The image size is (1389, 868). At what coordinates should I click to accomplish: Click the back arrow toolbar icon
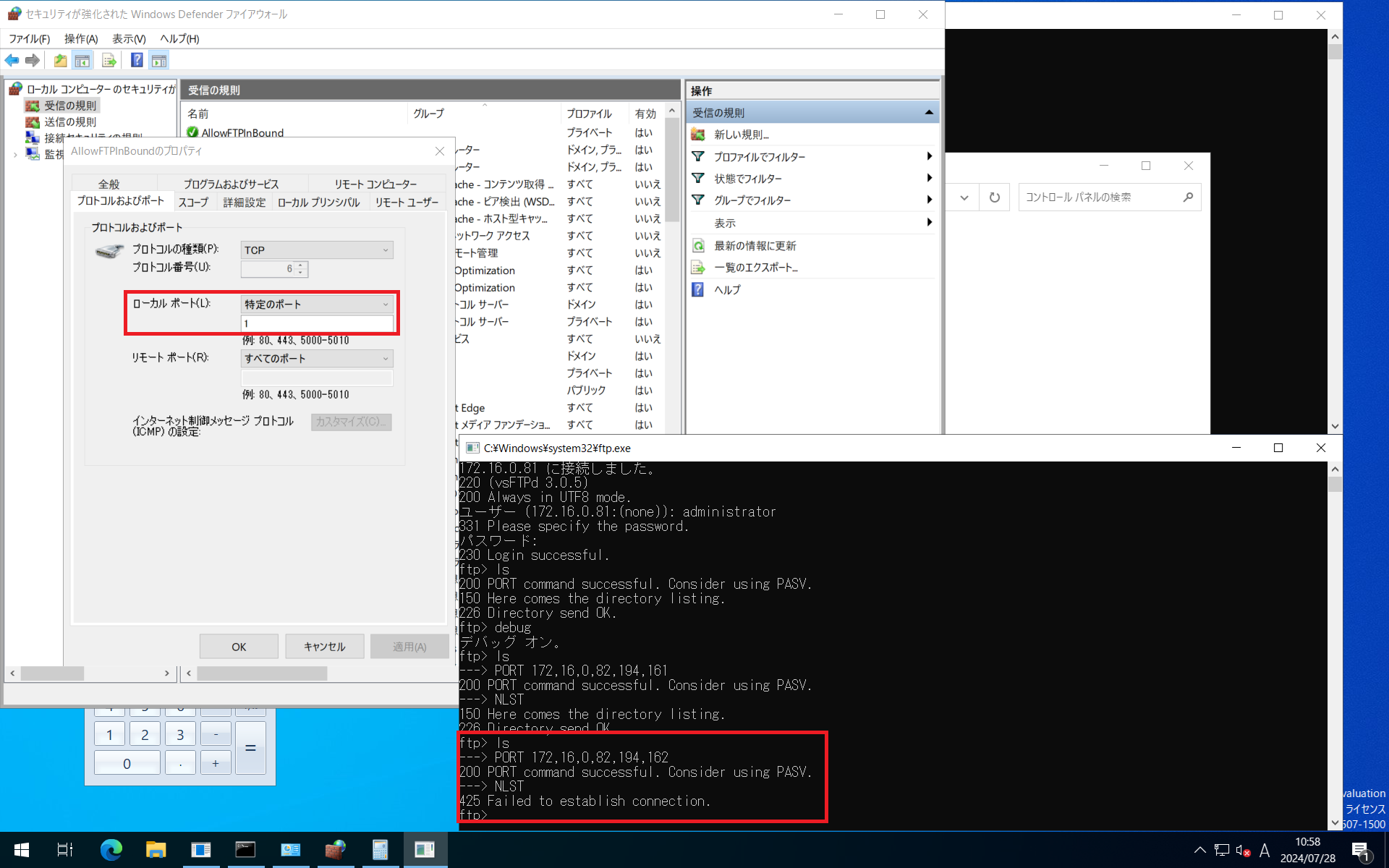tap(12, 61)
